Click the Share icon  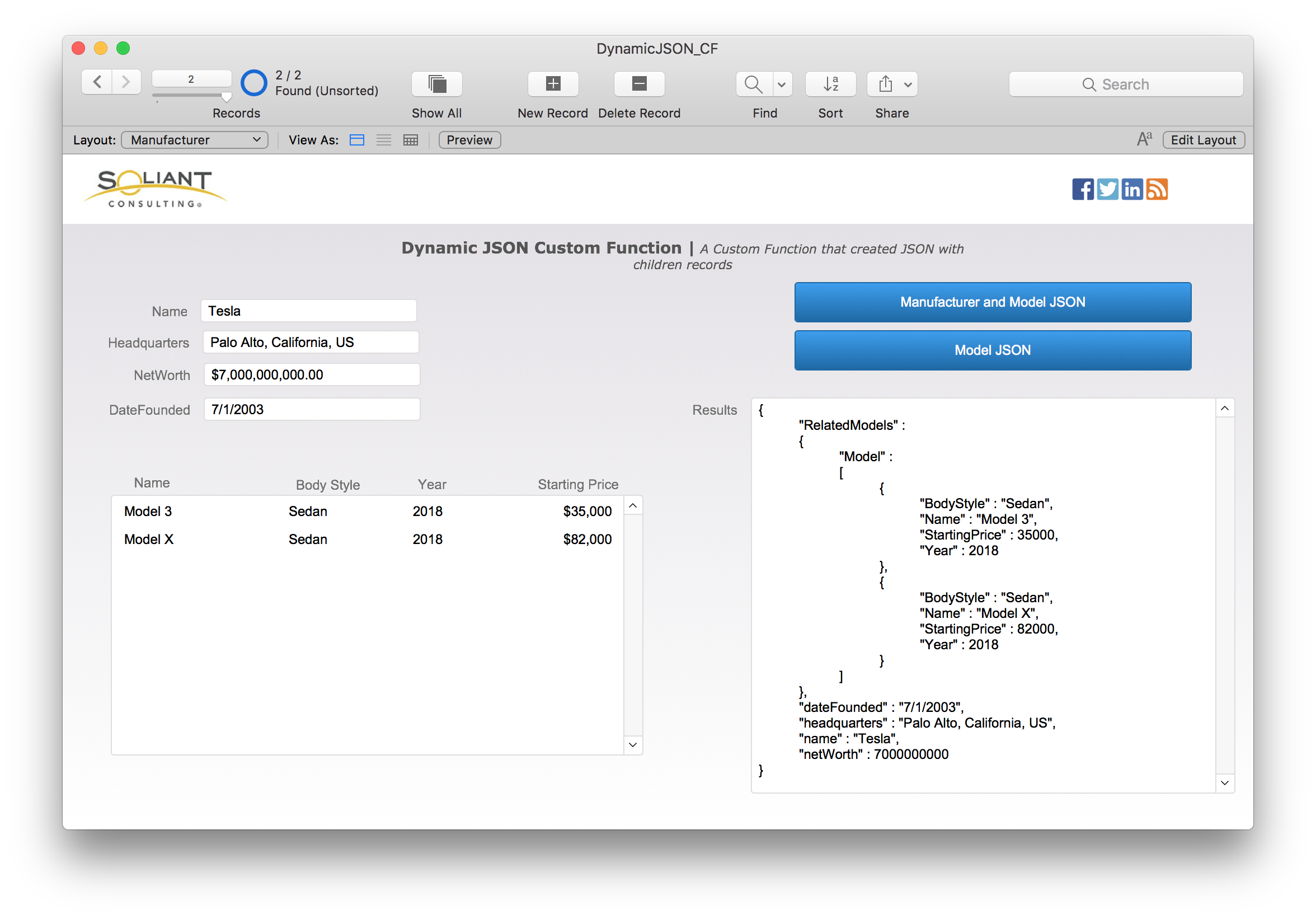[885, 85]
